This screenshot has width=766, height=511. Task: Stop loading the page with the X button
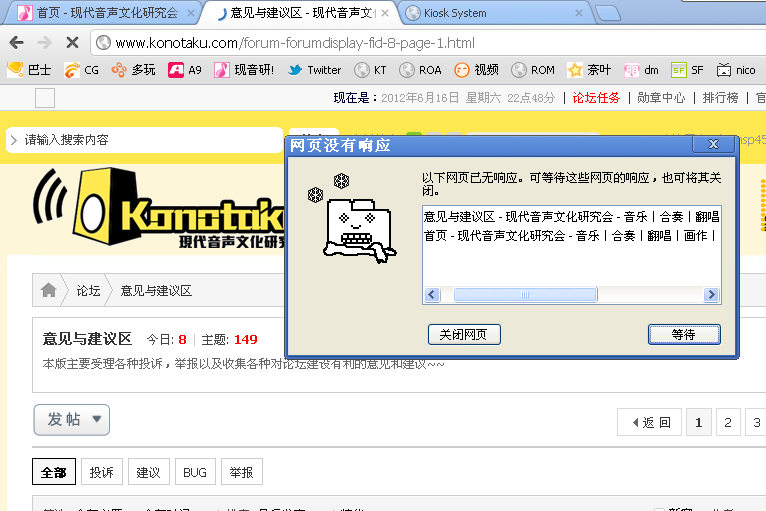tap(72, 43)
